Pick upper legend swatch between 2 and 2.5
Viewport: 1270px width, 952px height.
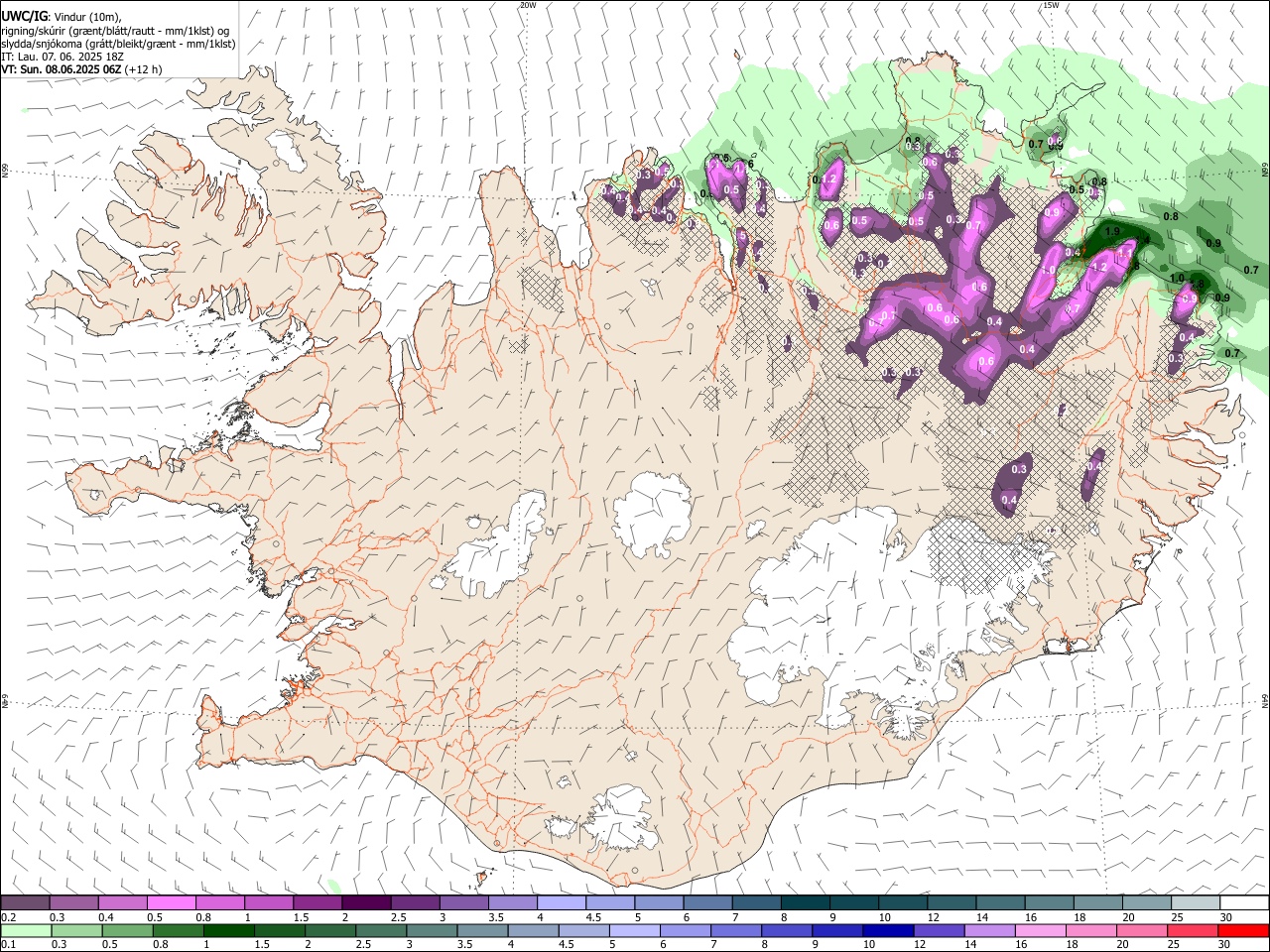[366, 903]
